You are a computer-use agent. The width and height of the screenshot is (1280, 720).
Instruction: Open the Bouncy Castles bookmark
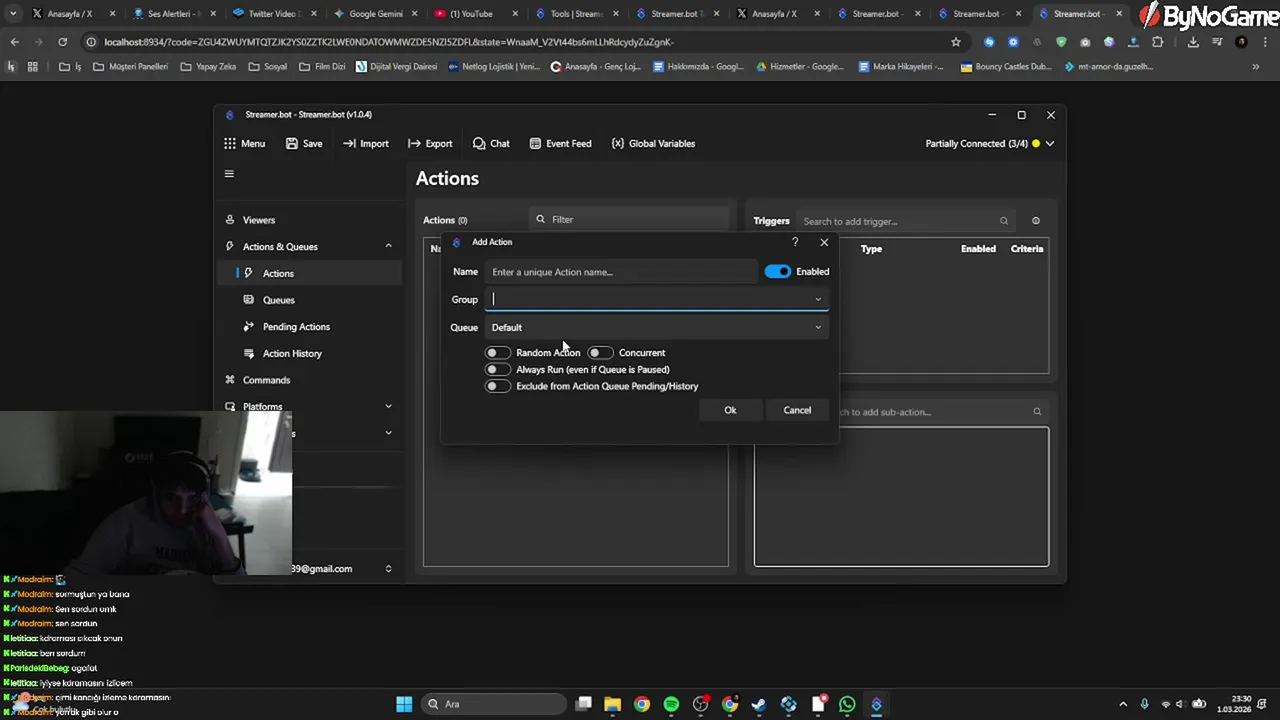(1006, 67)
